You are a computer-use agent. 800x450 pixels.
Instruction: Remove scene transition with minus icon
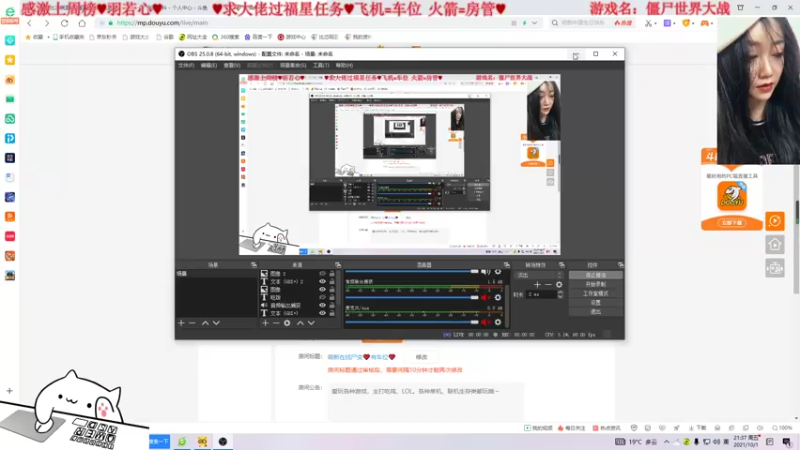(x=548, y=285)
